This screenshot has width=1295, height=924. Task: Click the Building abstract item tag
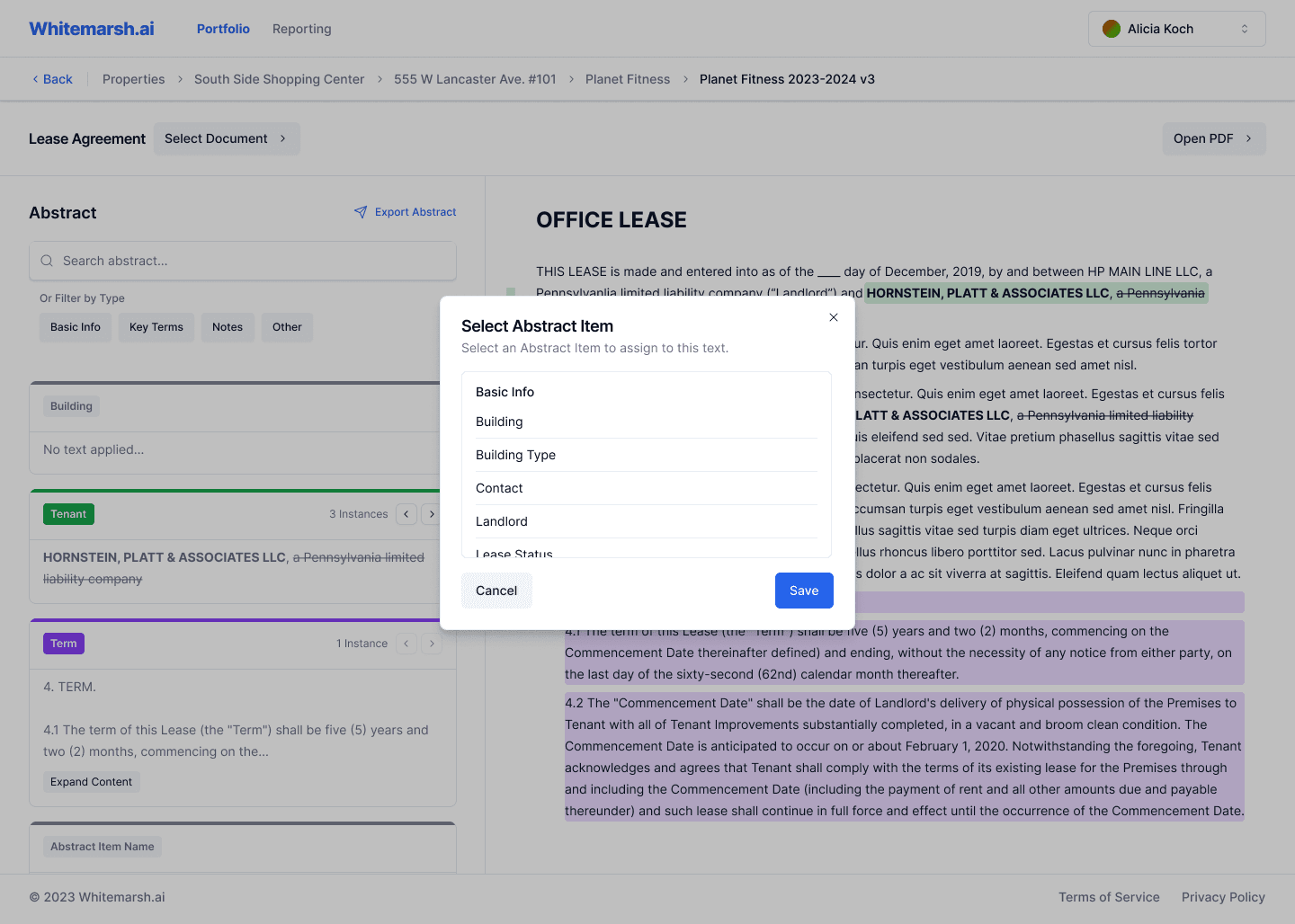click(x=71, y=406)
